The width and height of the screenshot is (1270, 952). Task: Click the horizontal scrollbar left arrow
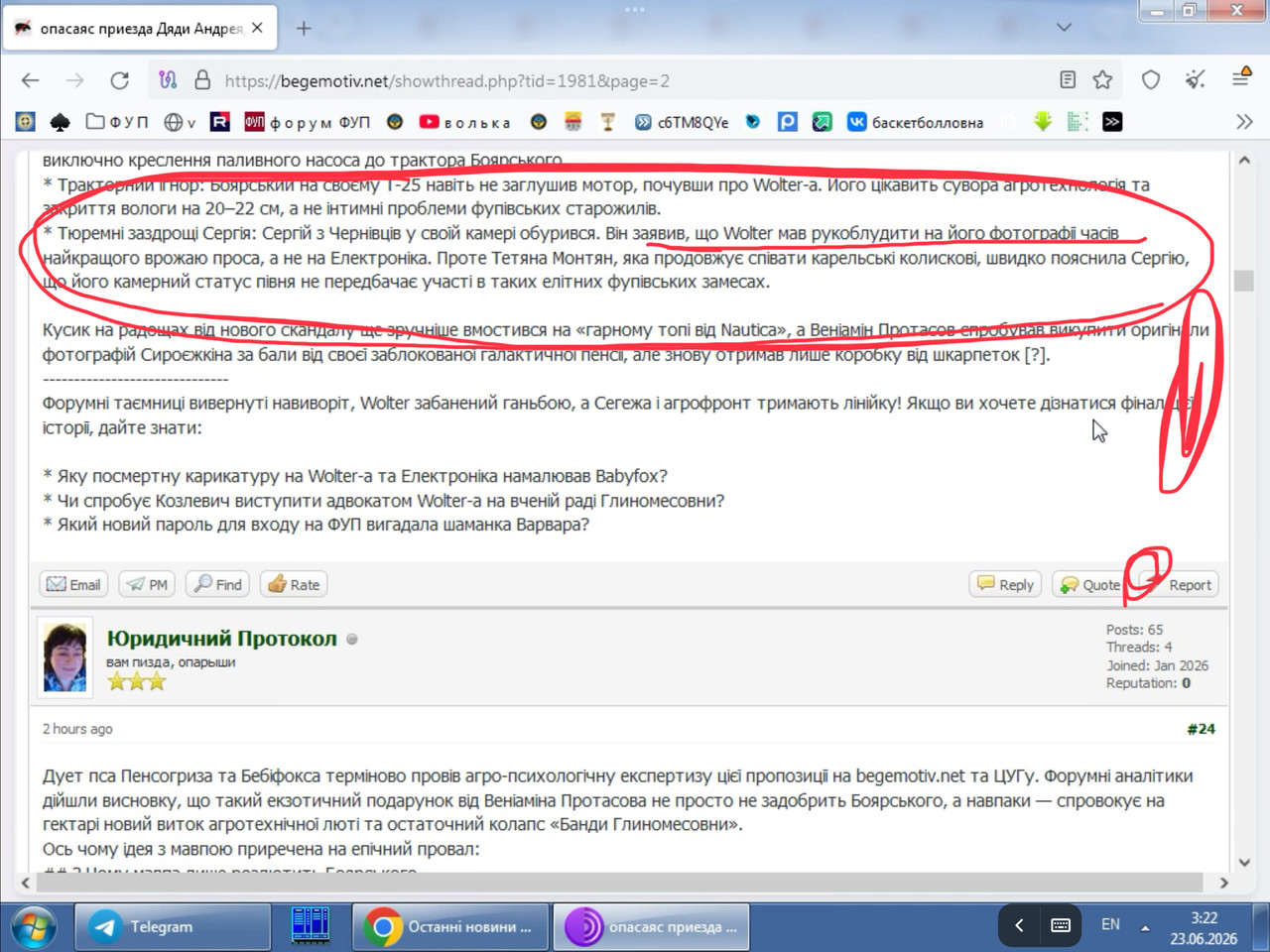pos(26,883)
